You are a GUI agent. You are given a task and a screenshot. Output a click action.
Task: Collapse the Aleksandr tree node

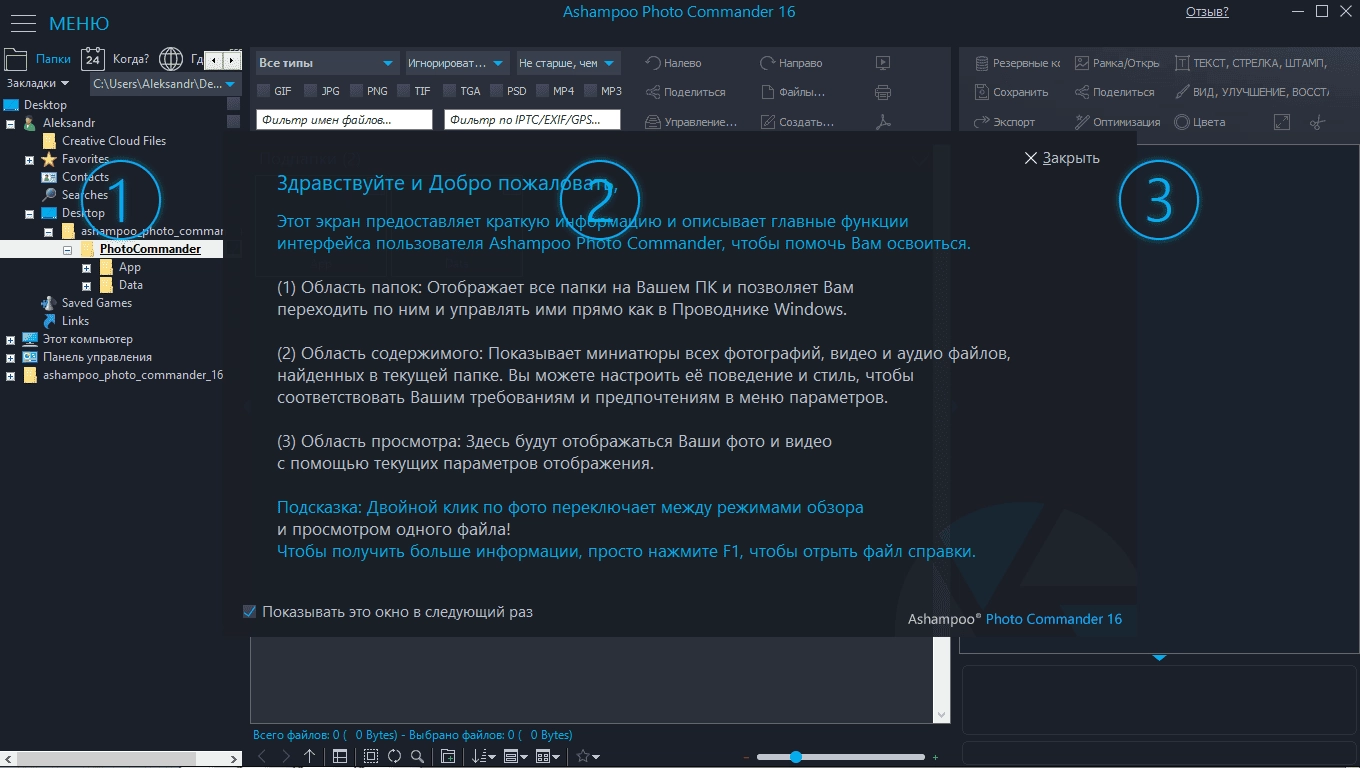pyautogui.click(x=11, y=124)
